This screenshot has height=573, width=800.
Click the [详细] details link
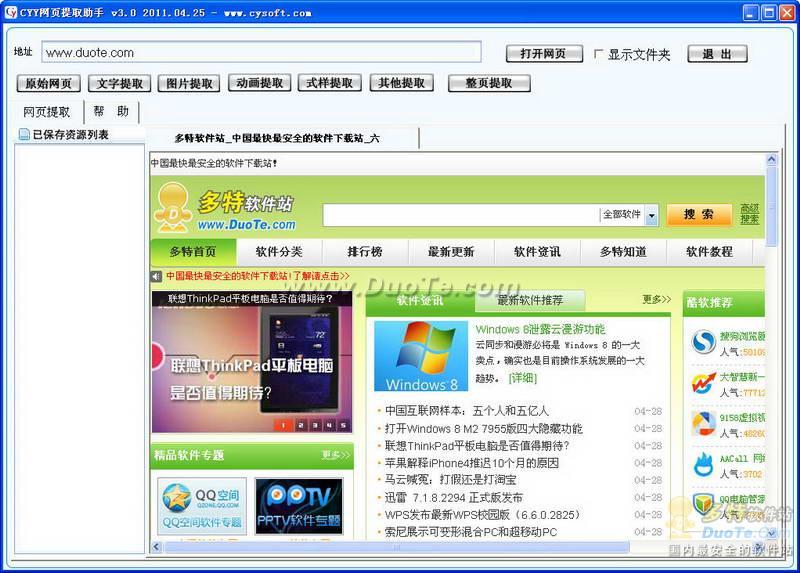pyautogui.click(x=523, y=378)
